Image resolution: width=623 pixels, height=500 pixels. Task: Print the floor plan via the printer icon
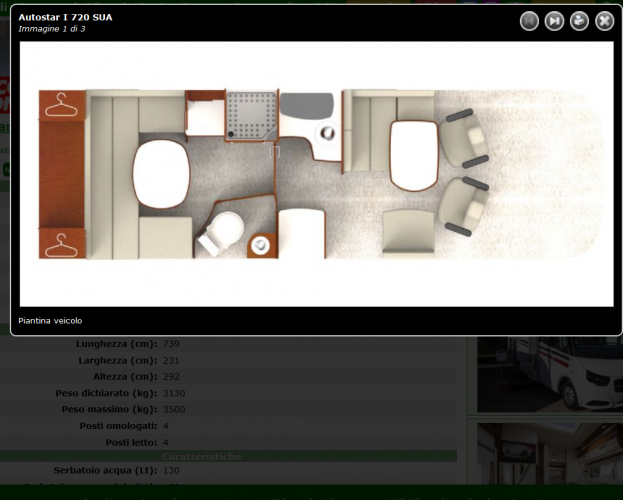click(579, 21)
